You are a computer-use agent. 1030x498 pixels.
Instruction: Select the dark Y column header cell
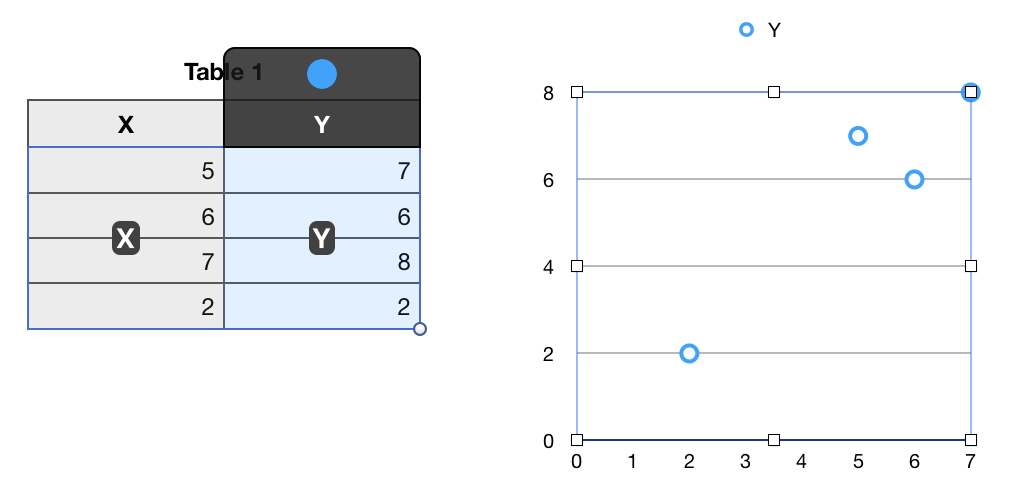pyautogui.click(x=322, y=124)
